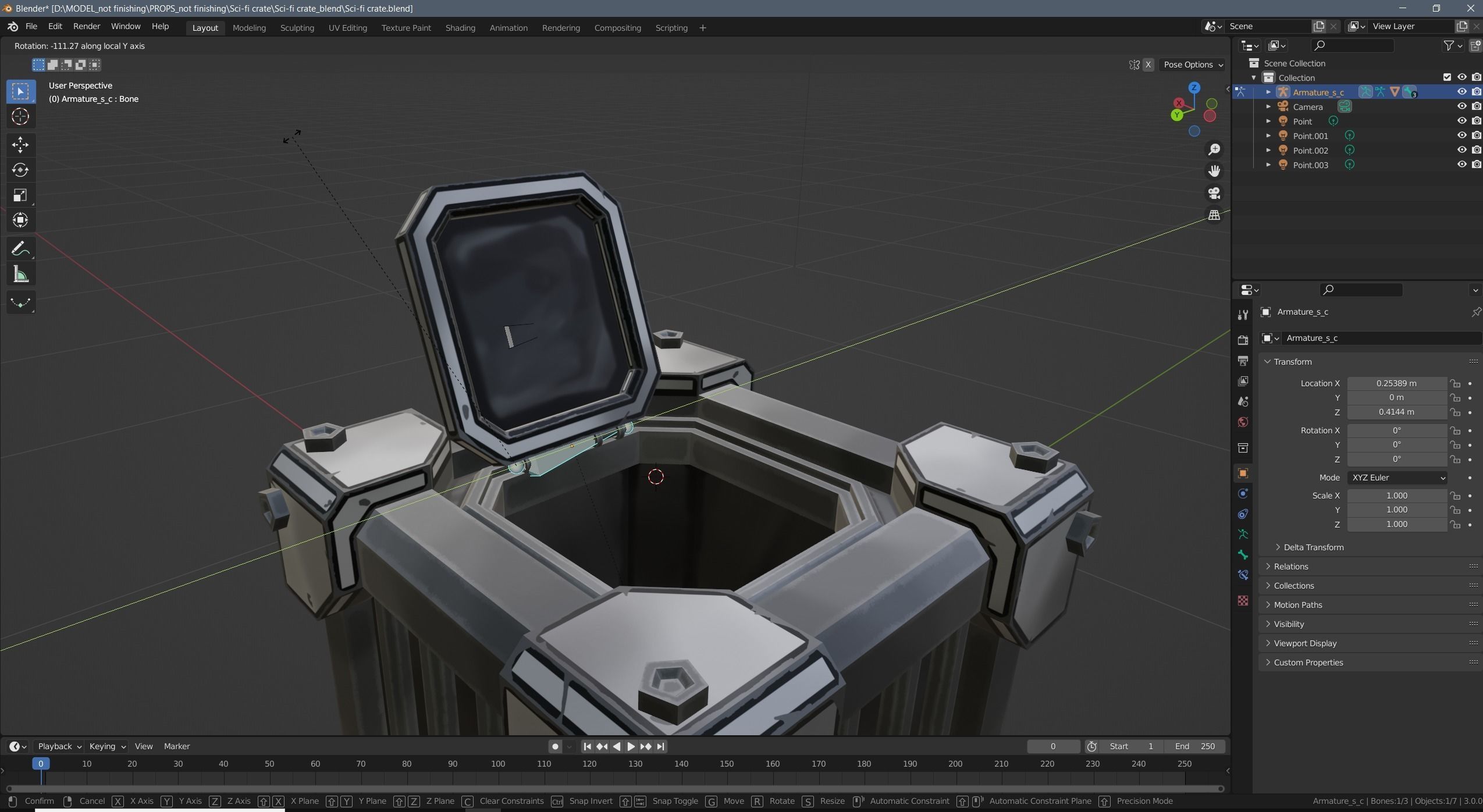Switch perspective/orthographic with grid icon
This screenshot has width=1483, height=812.
click(x=1214, y=215)
